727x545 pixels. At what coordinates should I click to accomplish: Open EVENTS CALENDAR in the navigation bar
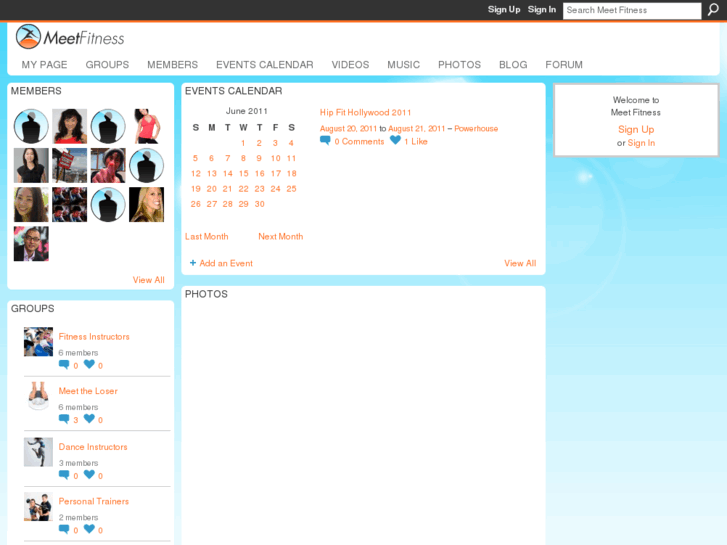click(265, 65)
